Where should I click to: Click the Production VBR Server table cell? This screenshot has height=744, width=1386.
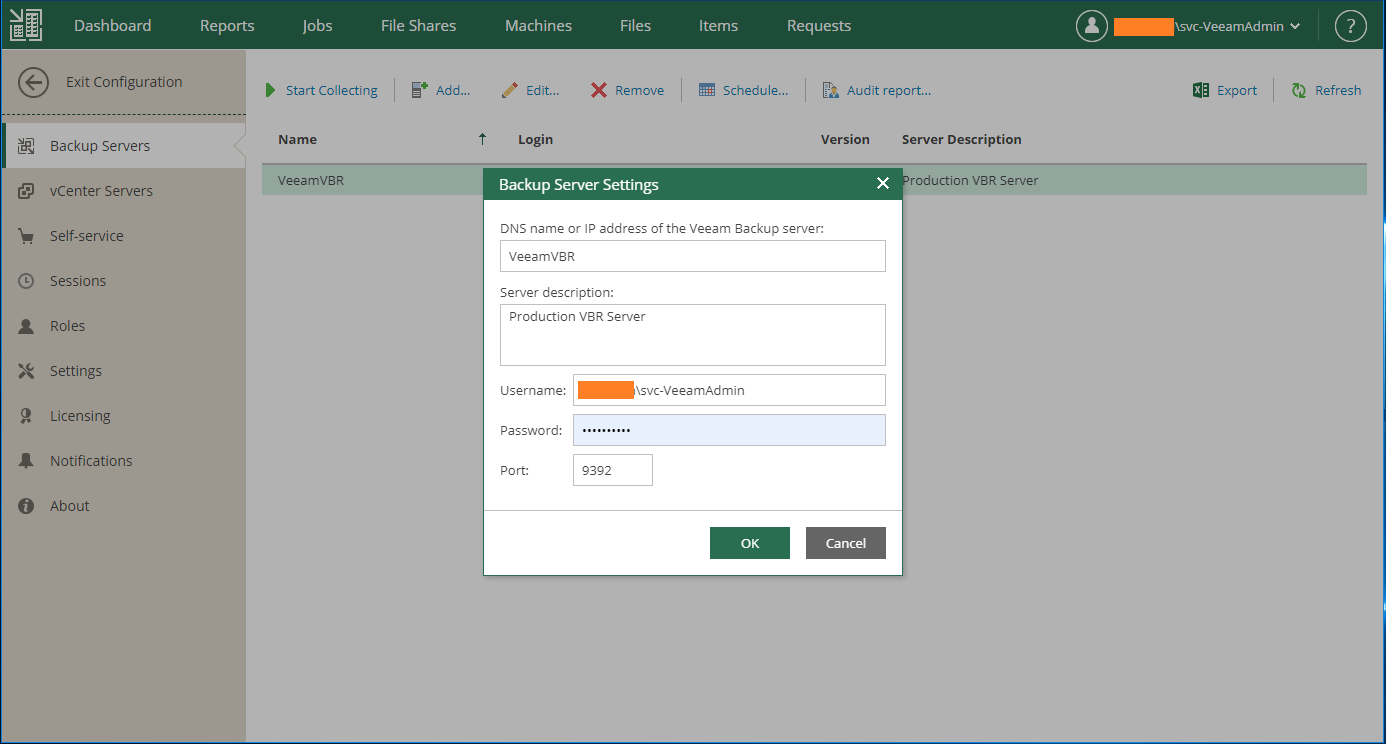[970, 181]
